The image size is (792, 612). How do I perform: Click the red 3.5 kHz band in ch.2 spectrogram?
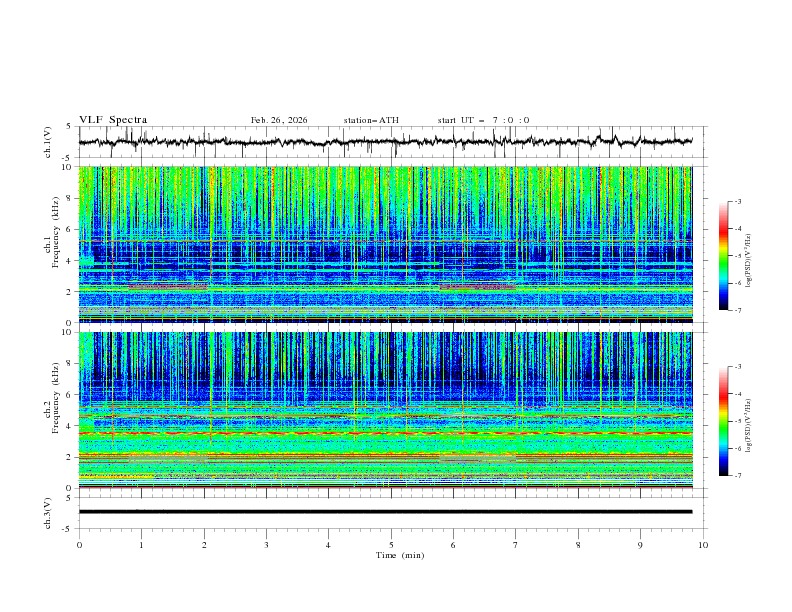(385, 433)
